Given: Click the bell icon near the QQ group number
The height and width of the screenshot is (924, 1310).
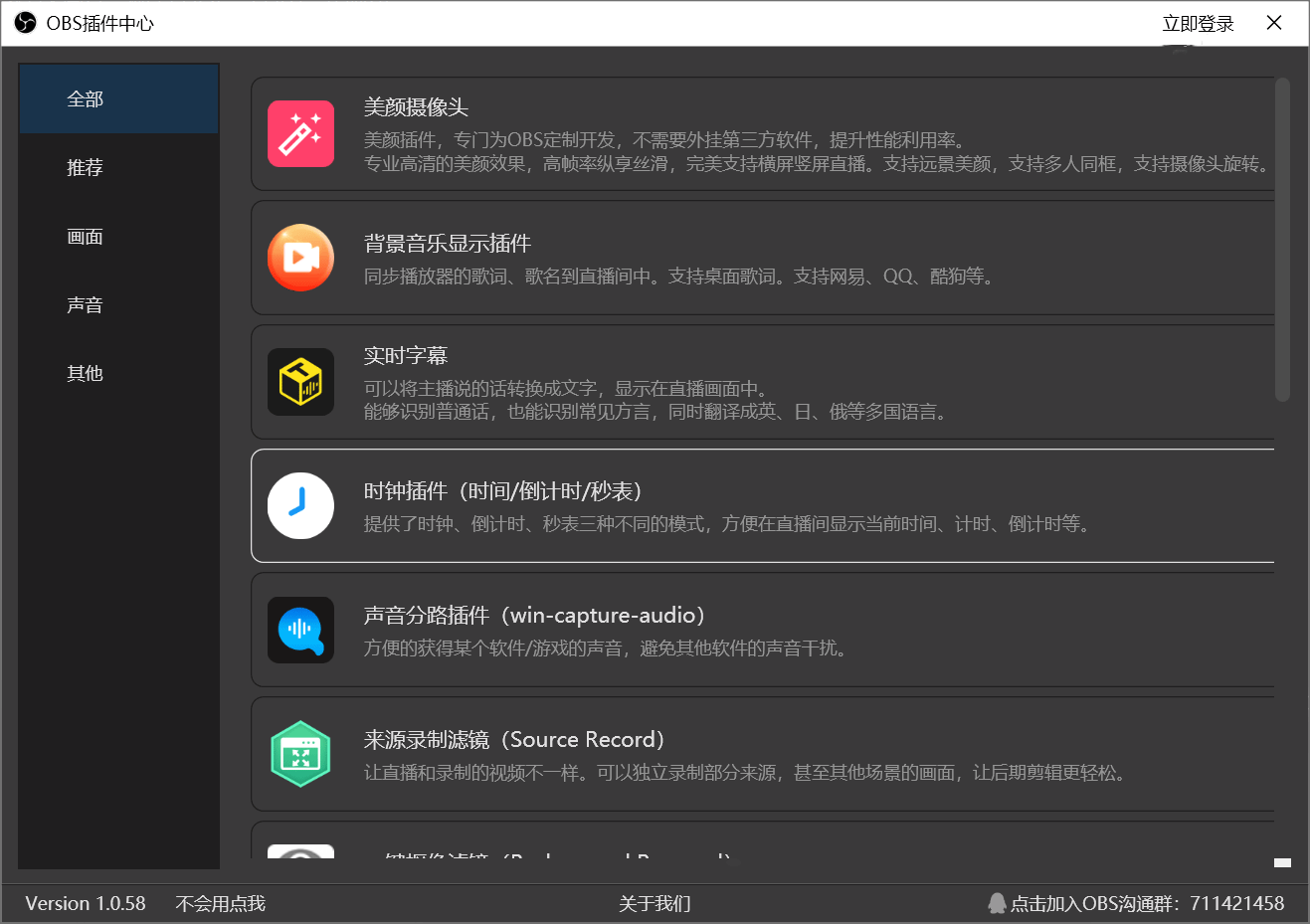Looking at the screenshot, I should coord(997,903).
